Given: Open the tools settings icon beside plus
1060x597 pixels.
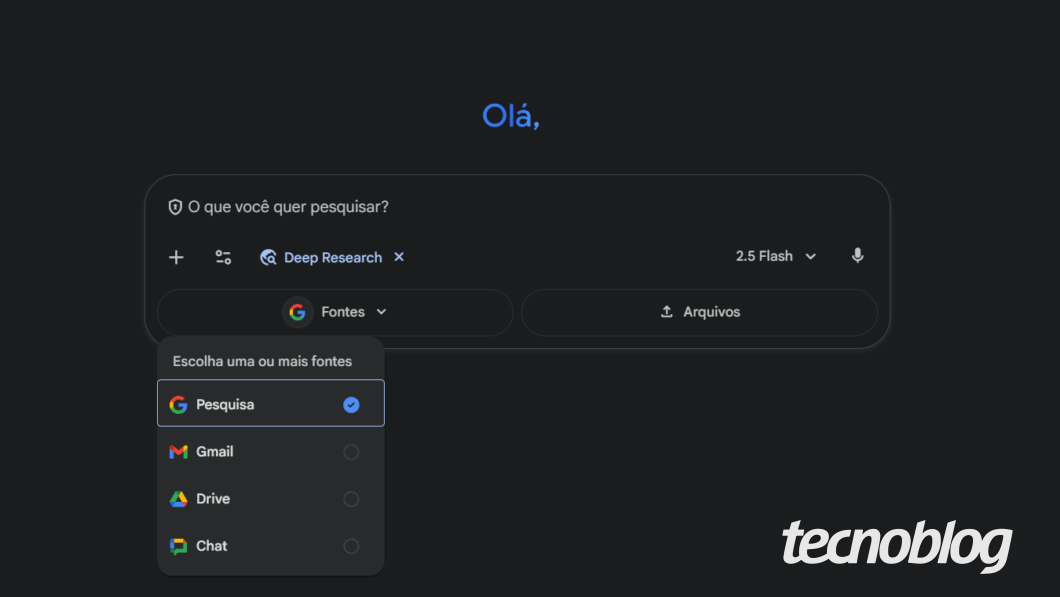Looking at the screenshot, I should (x=223, y=257).
